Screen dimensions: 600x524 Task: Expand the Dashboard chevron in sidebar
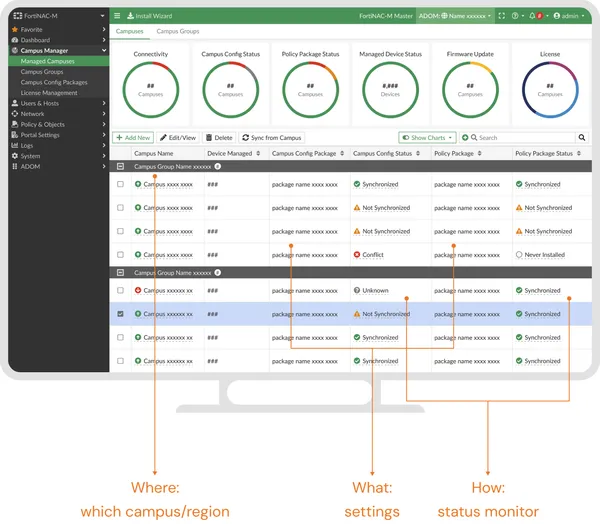click(104, 40)
